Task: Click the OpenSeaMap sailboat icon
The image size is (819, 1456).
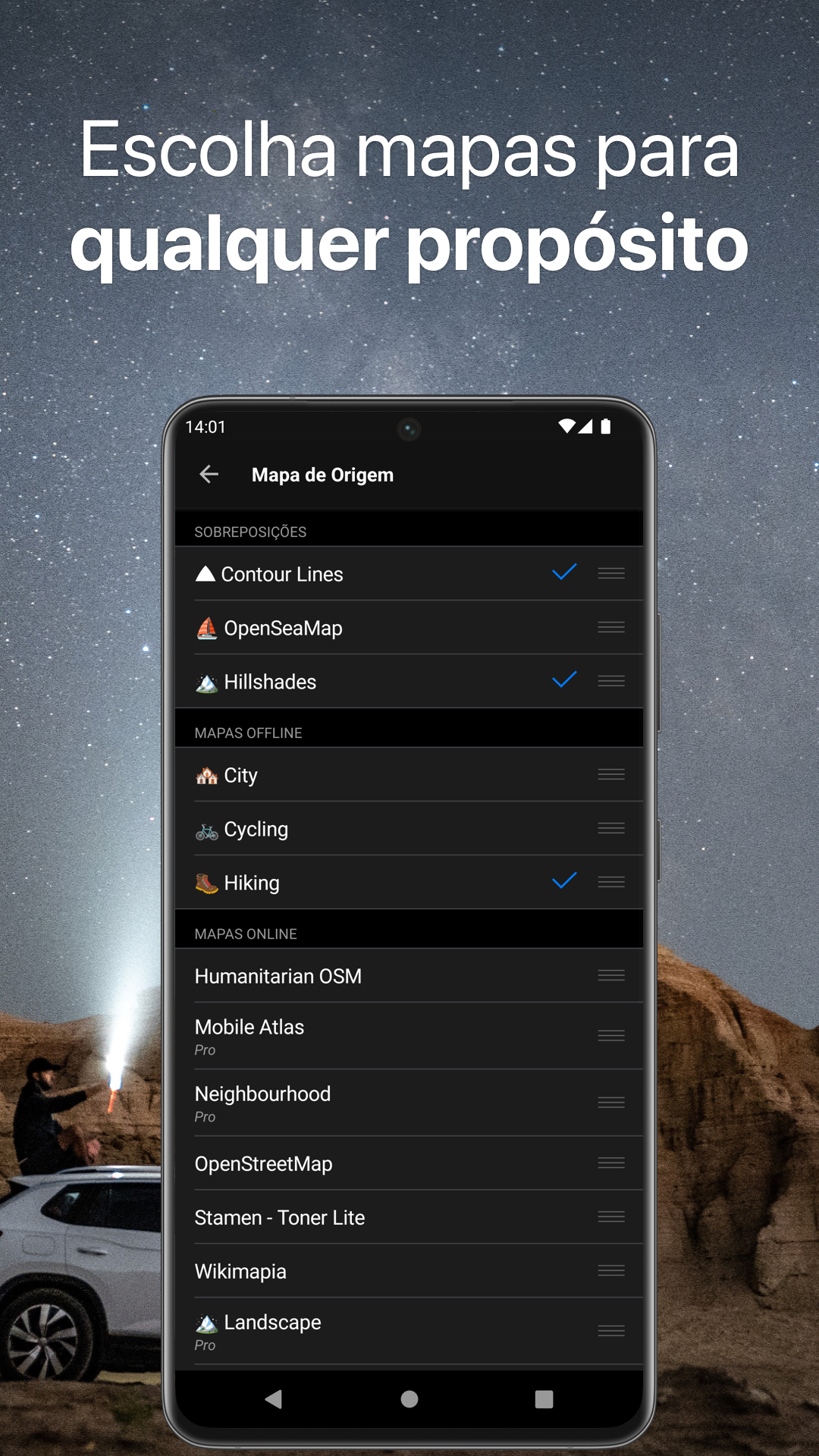Action: click(206, 628)
